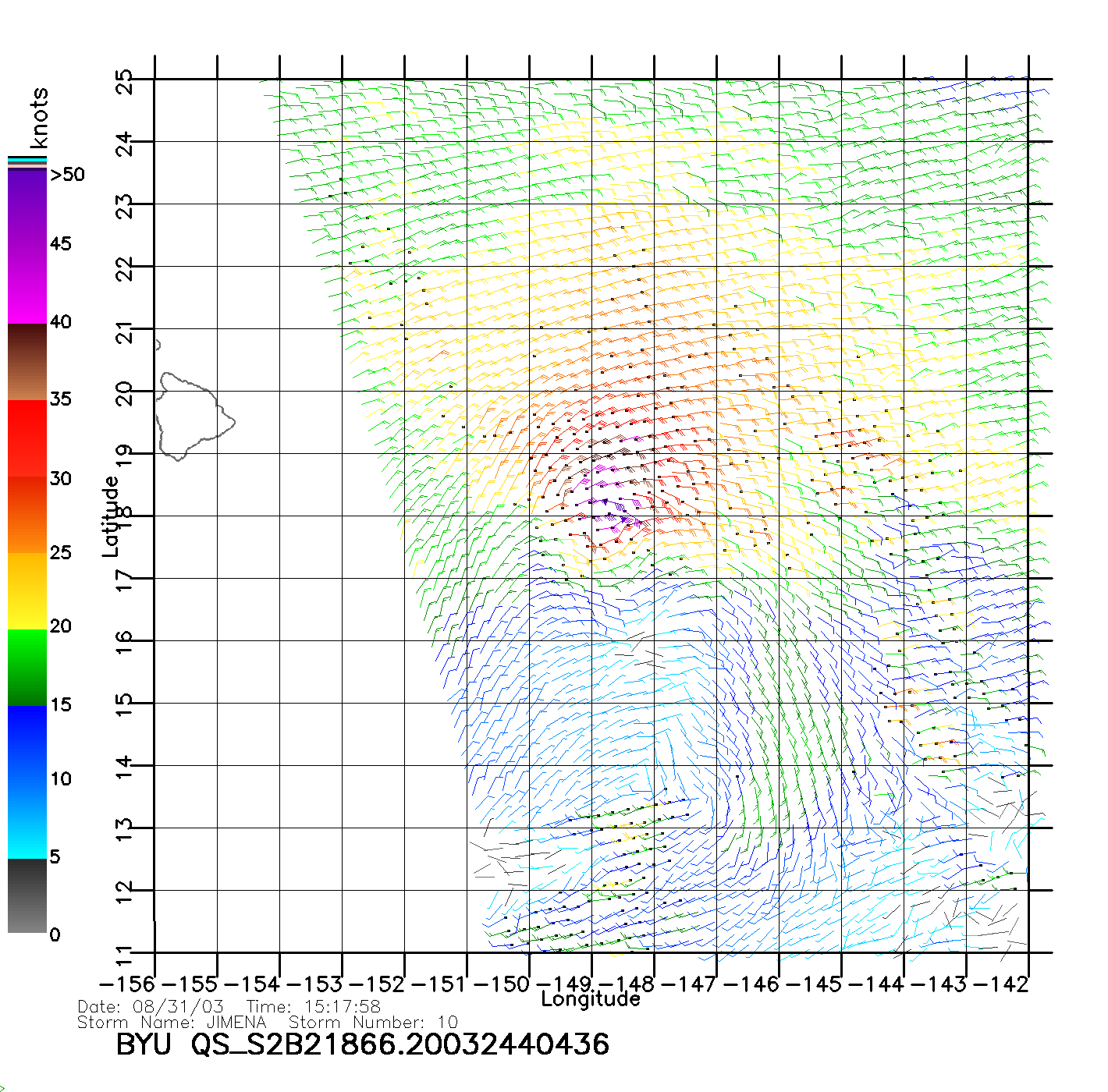
Task: Select the red 30-35 knots legend band
Action: click(x=27, y=438)
